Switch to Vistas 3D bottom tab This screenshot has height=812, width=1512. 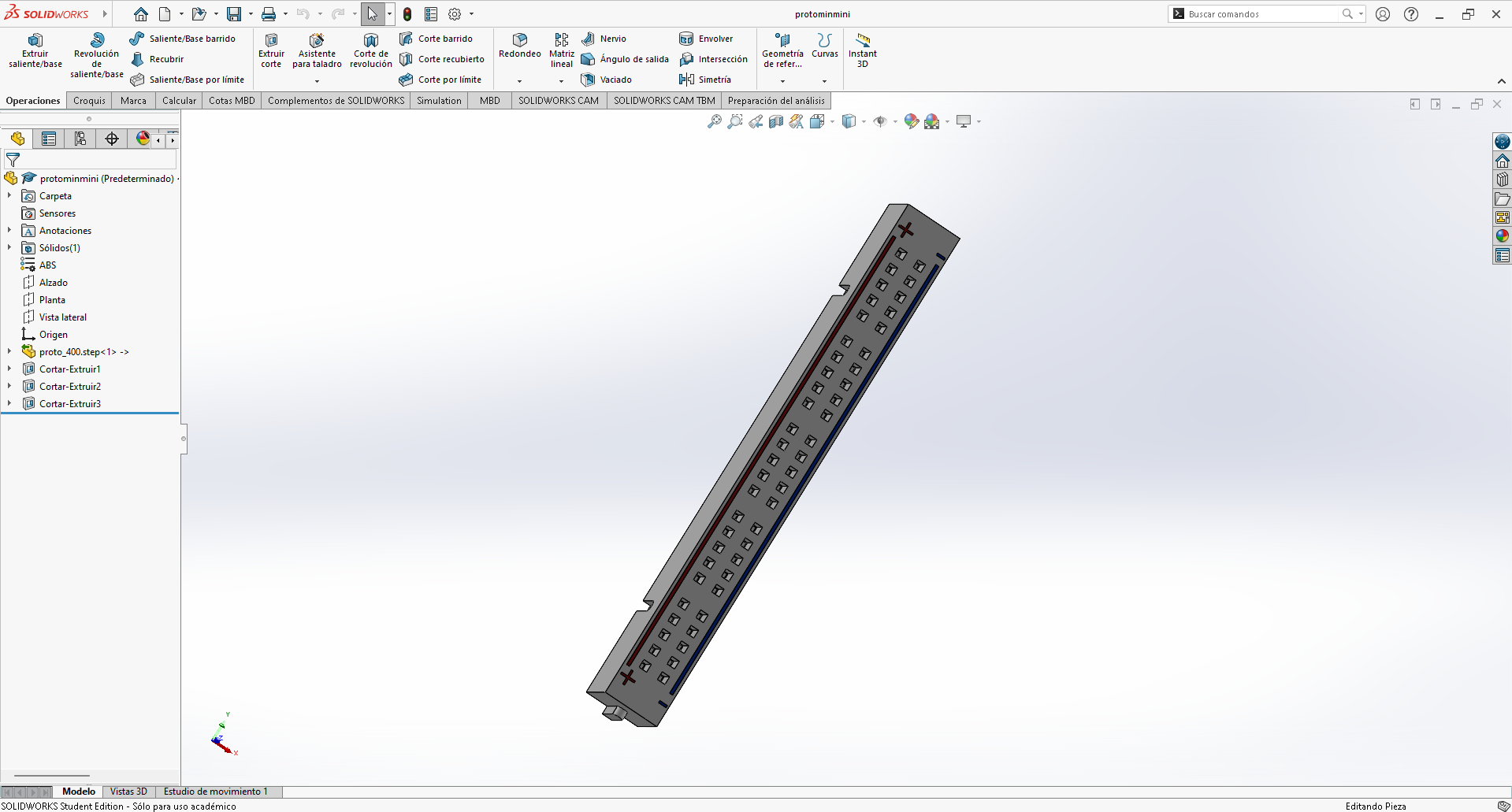[x=128, y=792]
